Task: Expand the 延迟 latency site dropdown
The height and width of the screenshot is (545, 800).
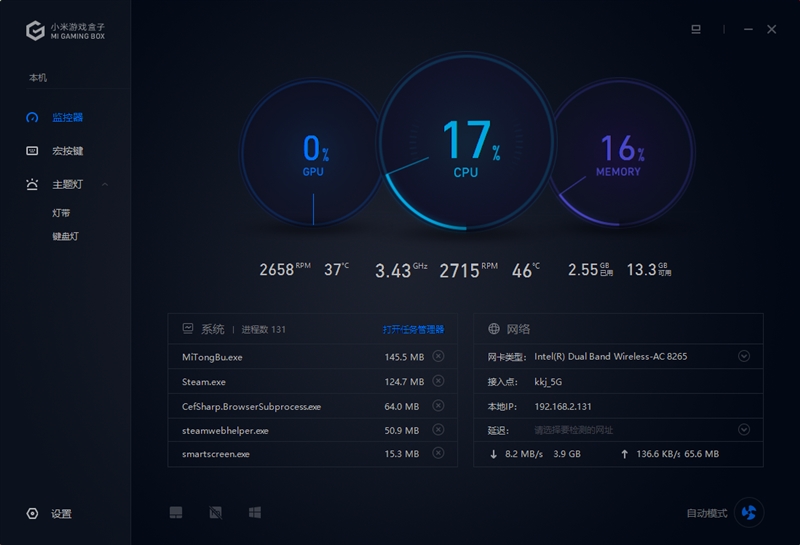Action: click(x=744, y=430)
